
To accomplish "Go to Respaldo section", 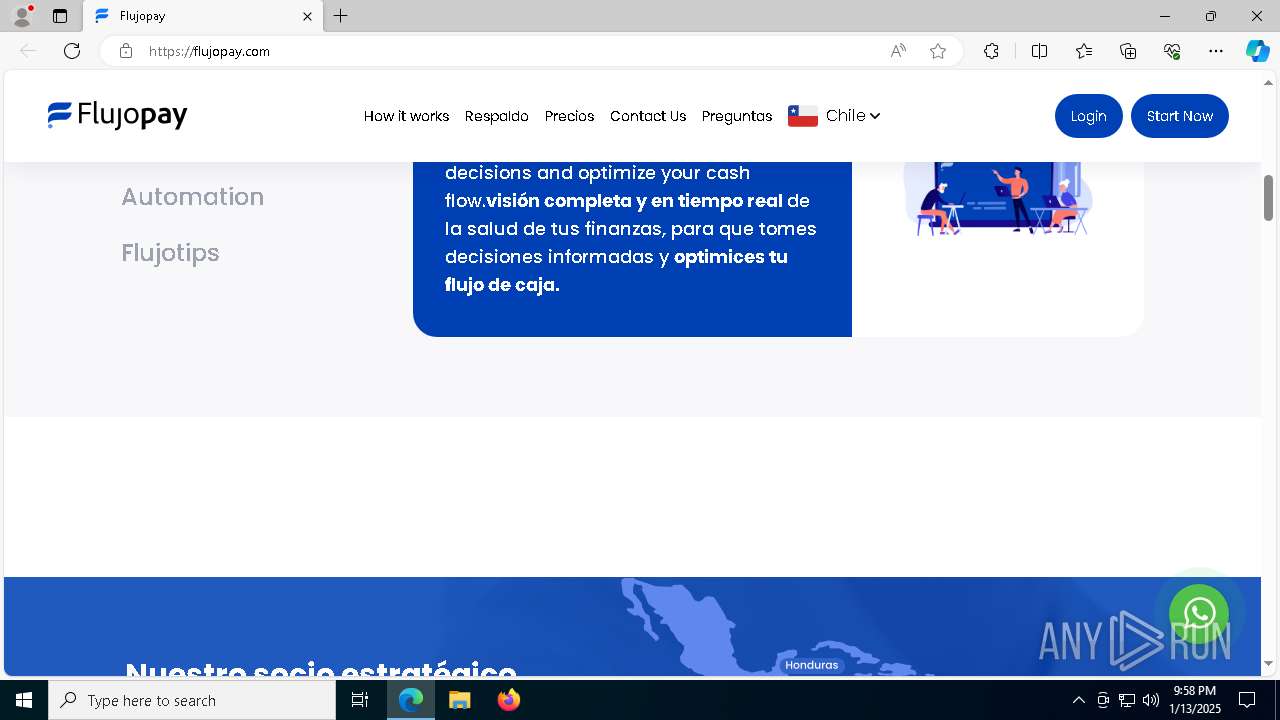I will (497, 116).
